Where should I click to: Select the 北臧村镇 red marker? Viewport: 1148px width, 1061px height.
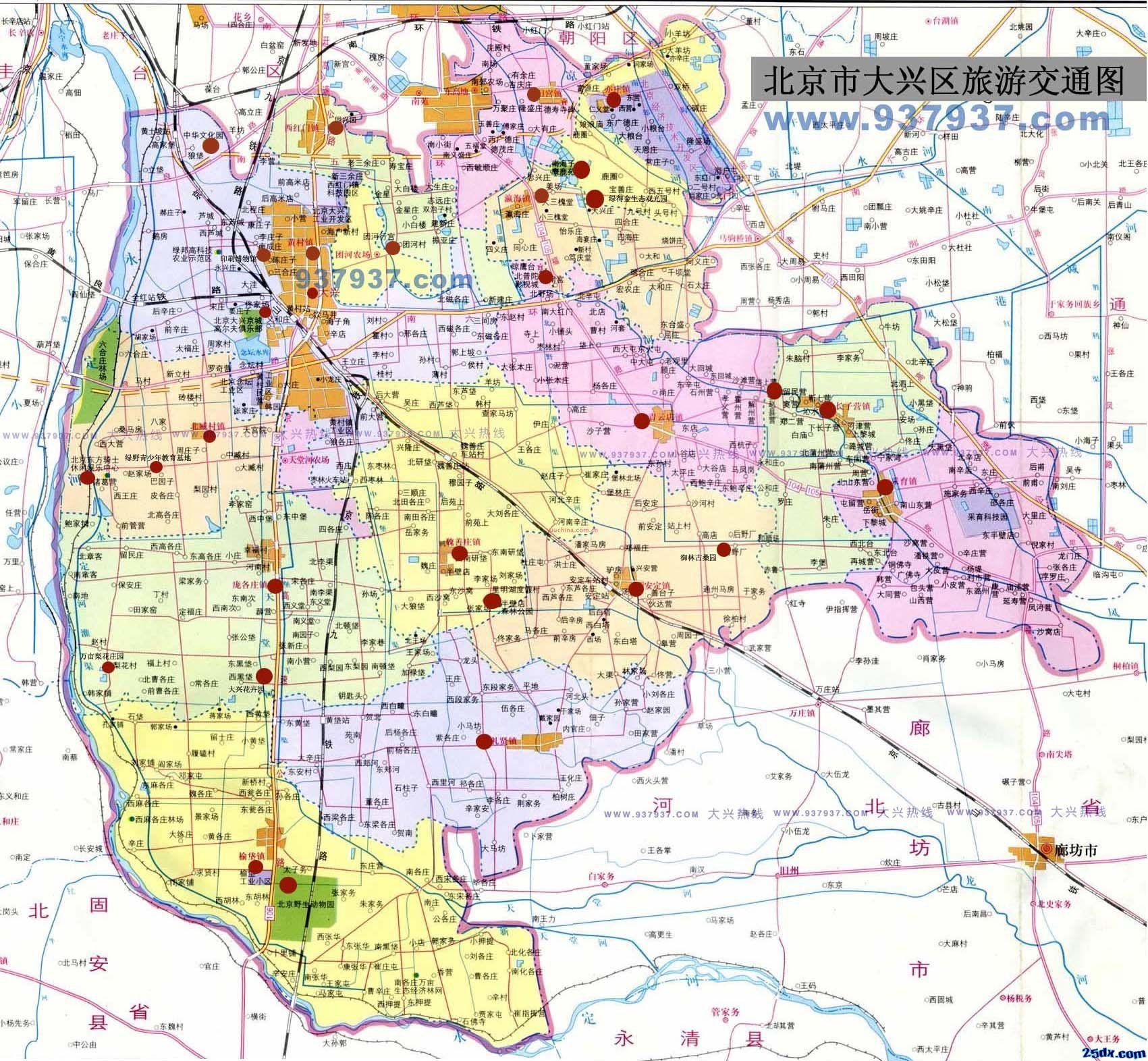click(x=210, y=436)
